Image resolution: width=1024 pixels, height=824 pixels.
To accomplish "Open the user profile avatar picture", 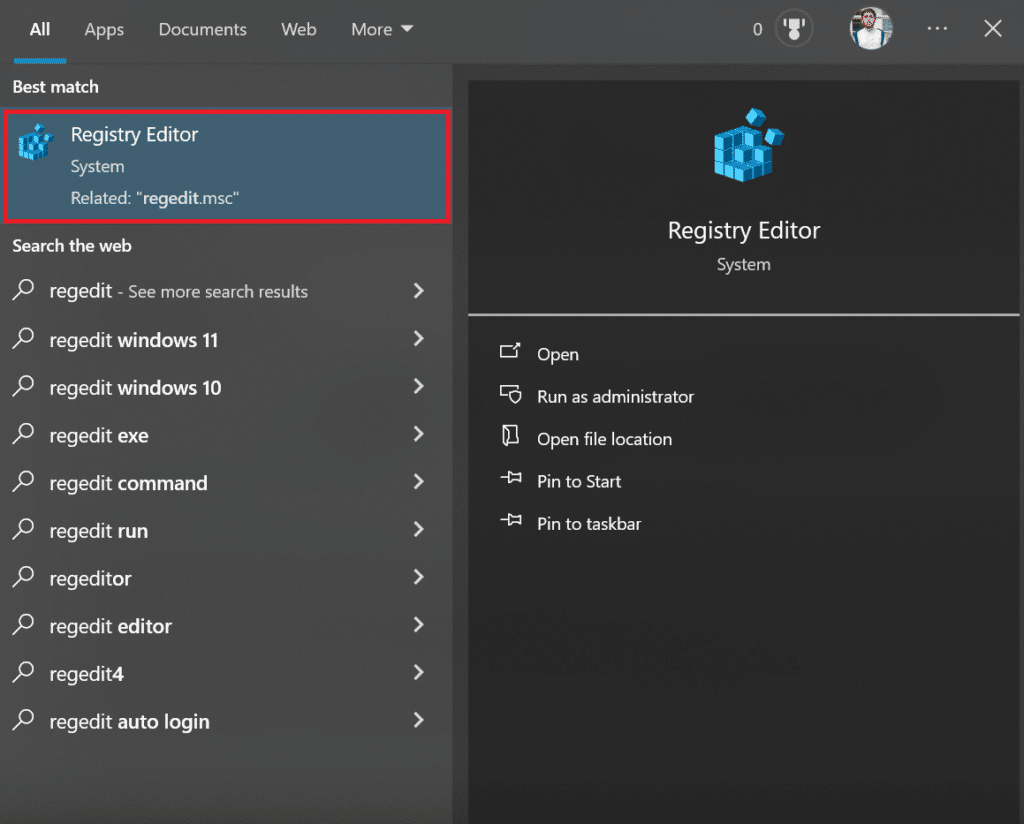I will tap(870, 28).
